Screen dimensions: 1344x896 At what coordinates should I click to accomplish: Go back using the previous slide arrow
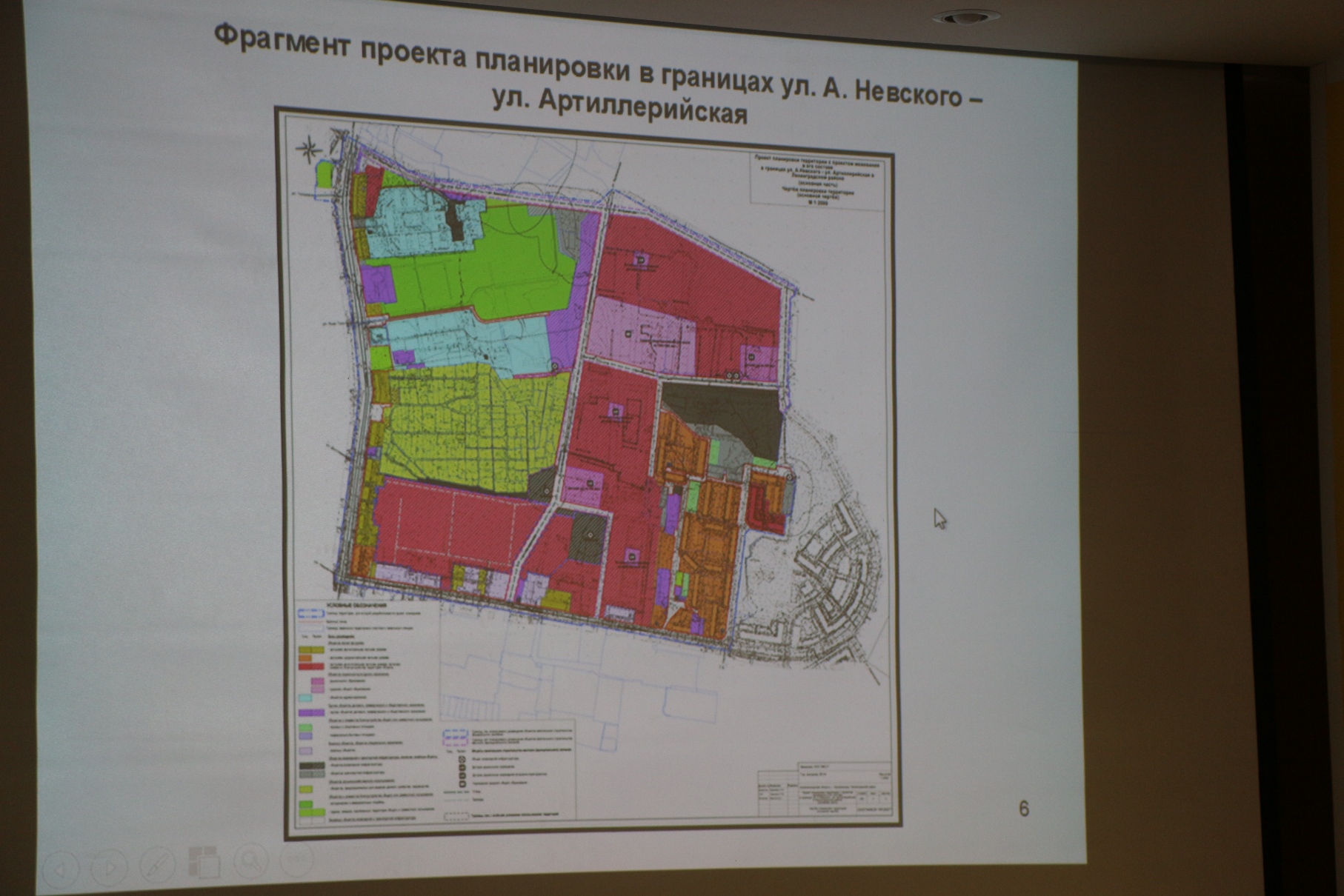coord(61,868)
